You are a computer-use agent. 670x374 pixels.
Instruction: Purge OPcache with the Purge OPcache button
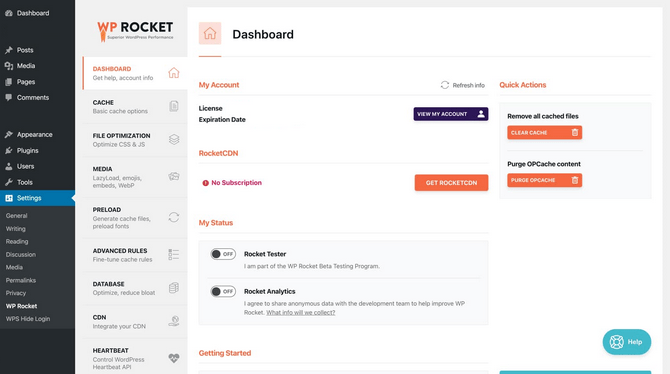pyautogui.click(x=544, y=180)
